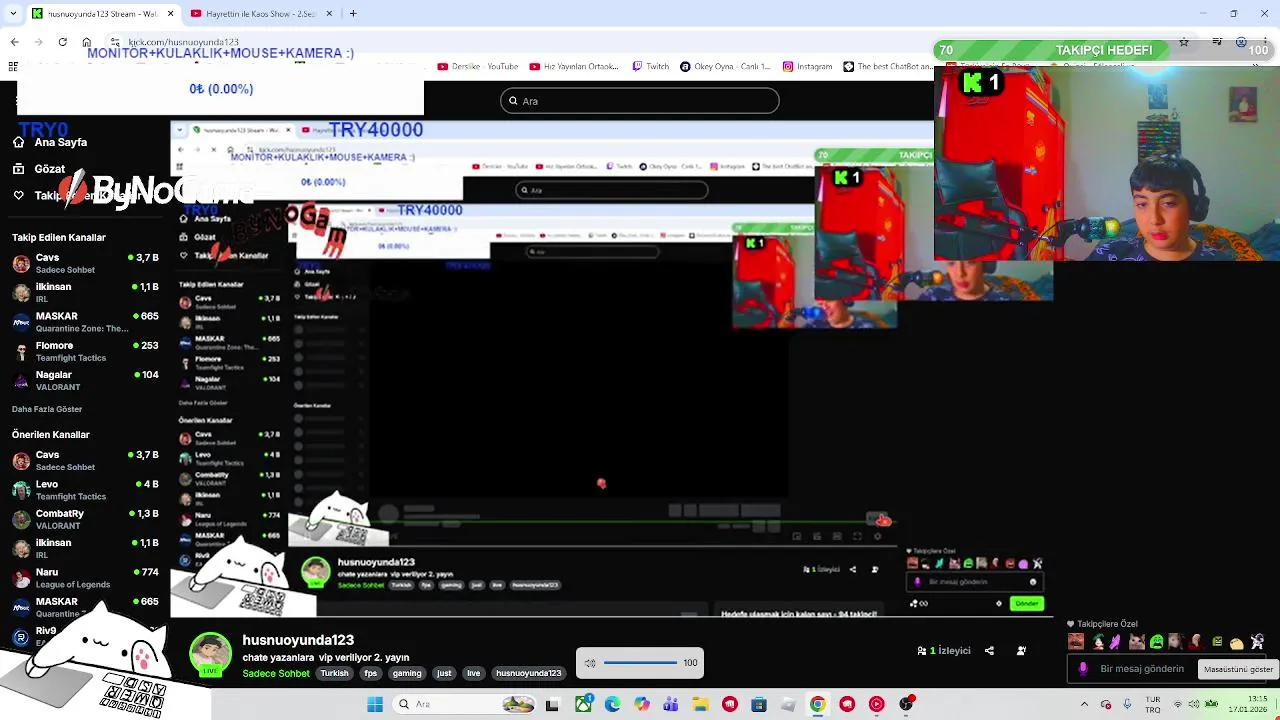Click the 1 İzleyici viewer count
The height and width of the screenshot is (720, 1280).
(944, 651)
